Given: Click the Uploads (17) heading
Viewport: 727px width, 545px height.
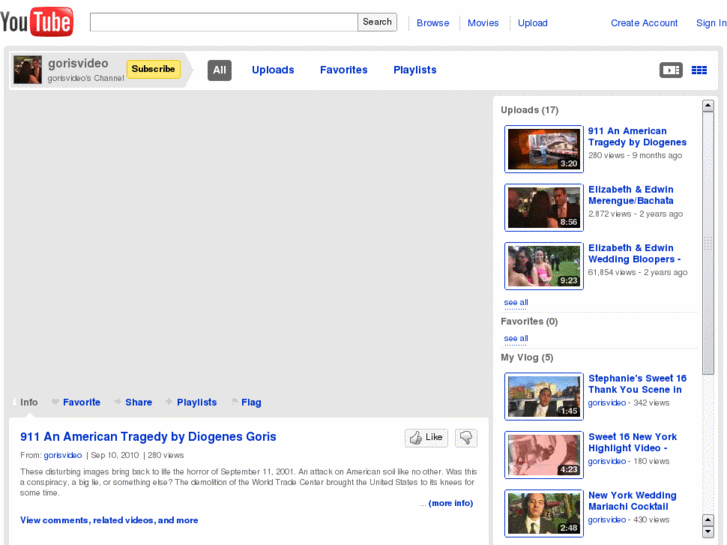Looking at the screenshot, I should [x=529, y=110].
